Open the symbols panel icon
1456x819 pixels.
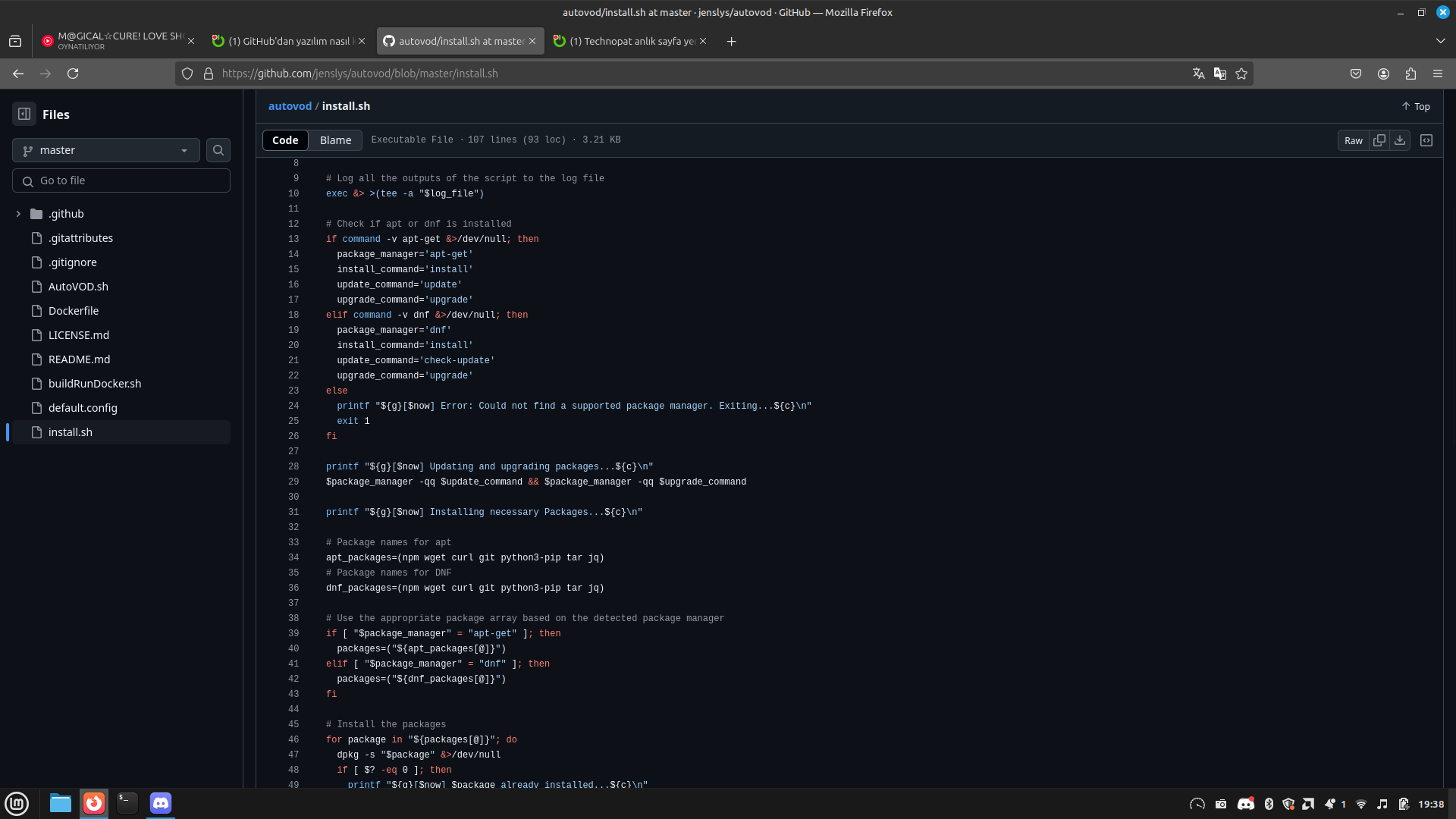click(1426, 140)
